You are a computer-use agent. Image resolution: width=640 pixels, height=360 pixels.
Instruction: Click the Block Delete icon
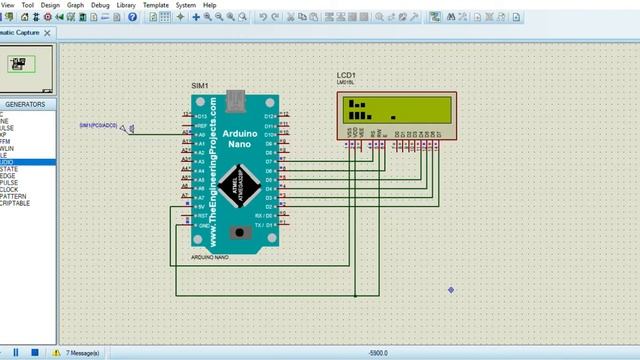pos(364,17)
